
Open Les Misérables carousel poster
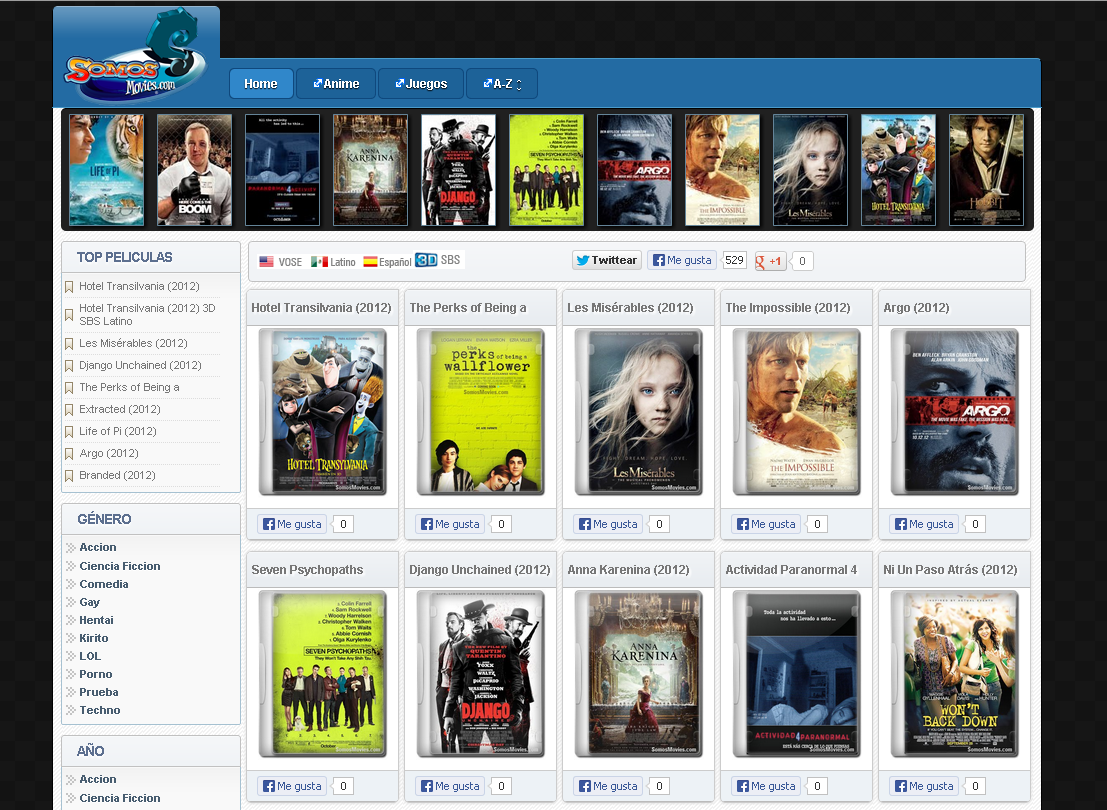click(810, 169)
